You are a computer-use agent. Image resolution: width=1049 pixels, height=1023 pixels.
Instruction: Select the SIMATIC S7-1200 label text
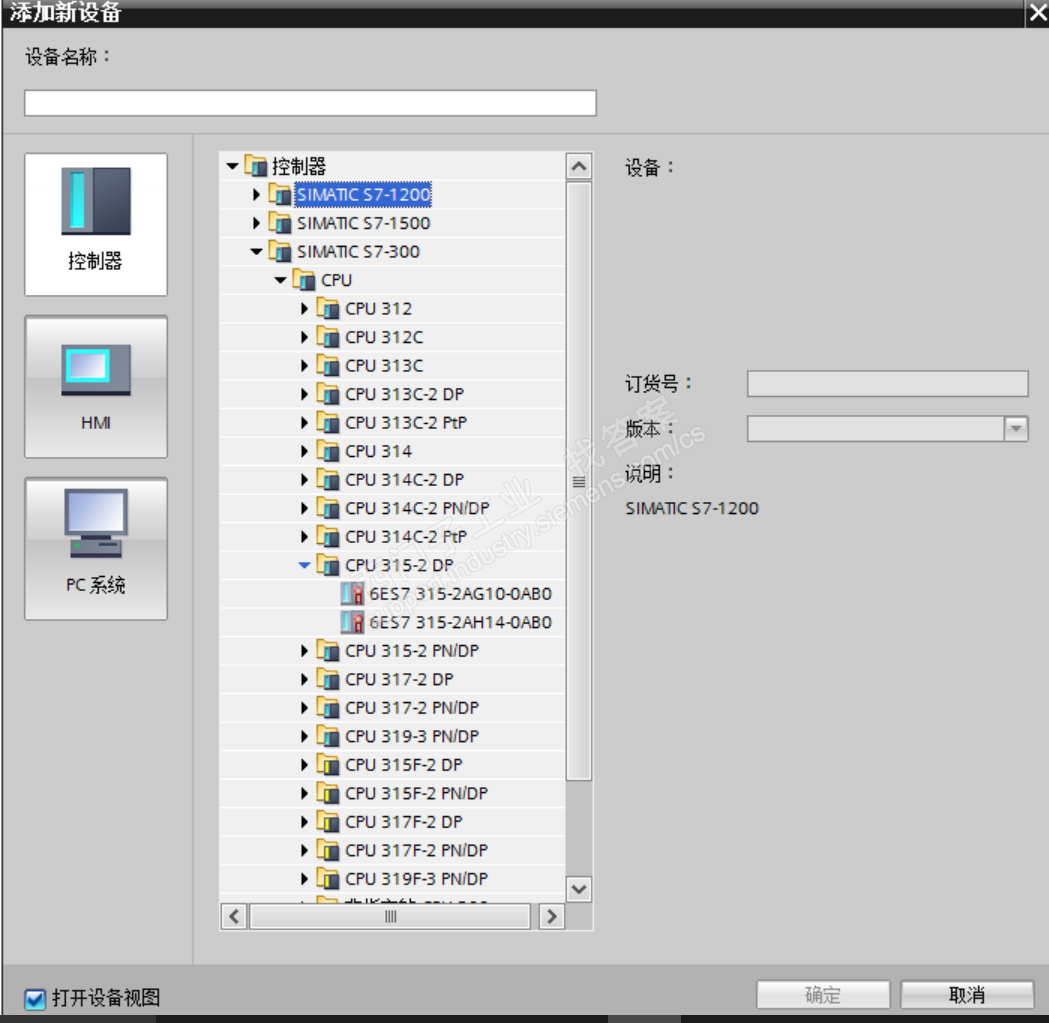click(363, 195)
